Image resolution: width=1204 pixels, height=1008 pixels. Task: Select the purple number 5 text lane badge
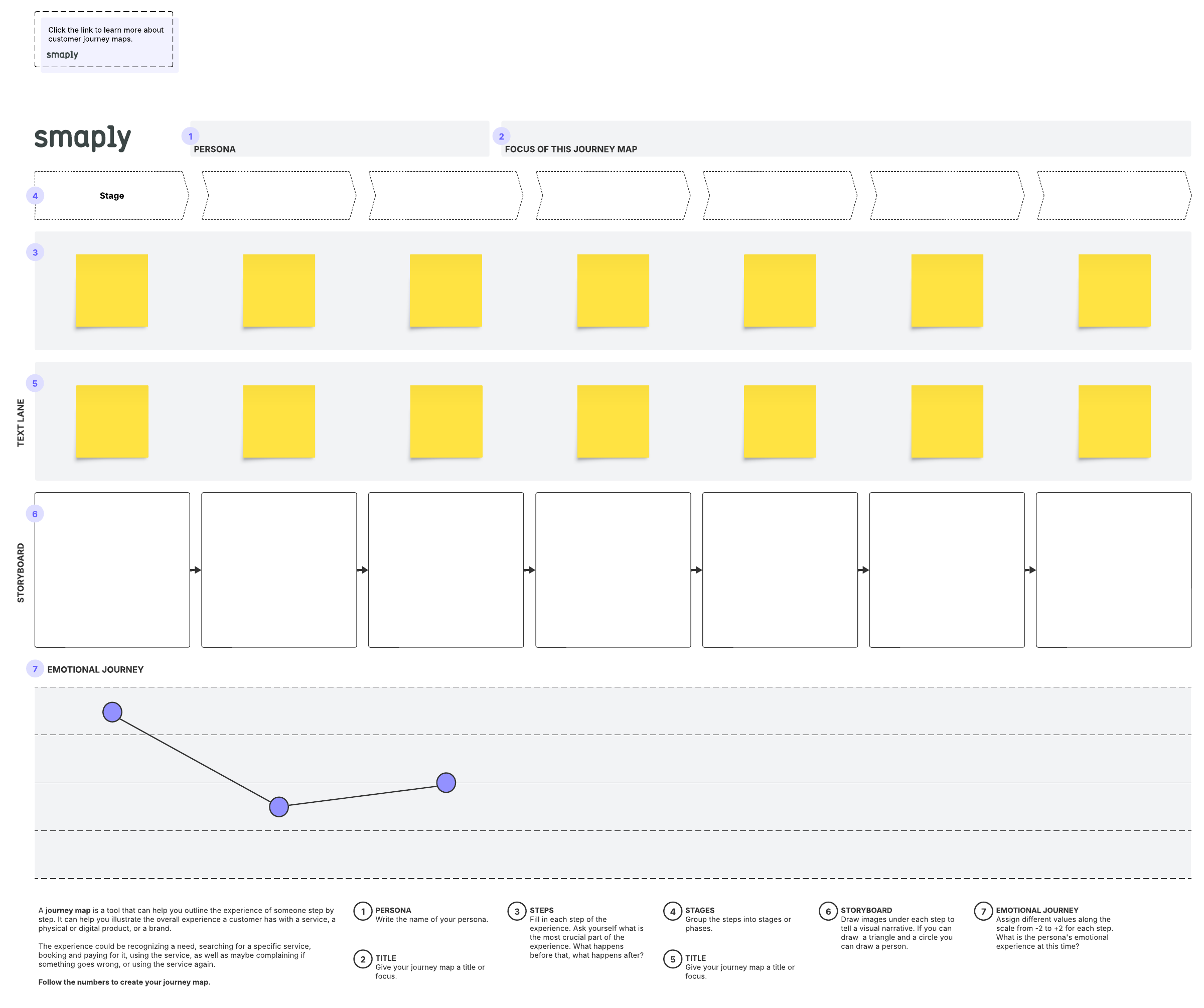[x=35, y=383]
